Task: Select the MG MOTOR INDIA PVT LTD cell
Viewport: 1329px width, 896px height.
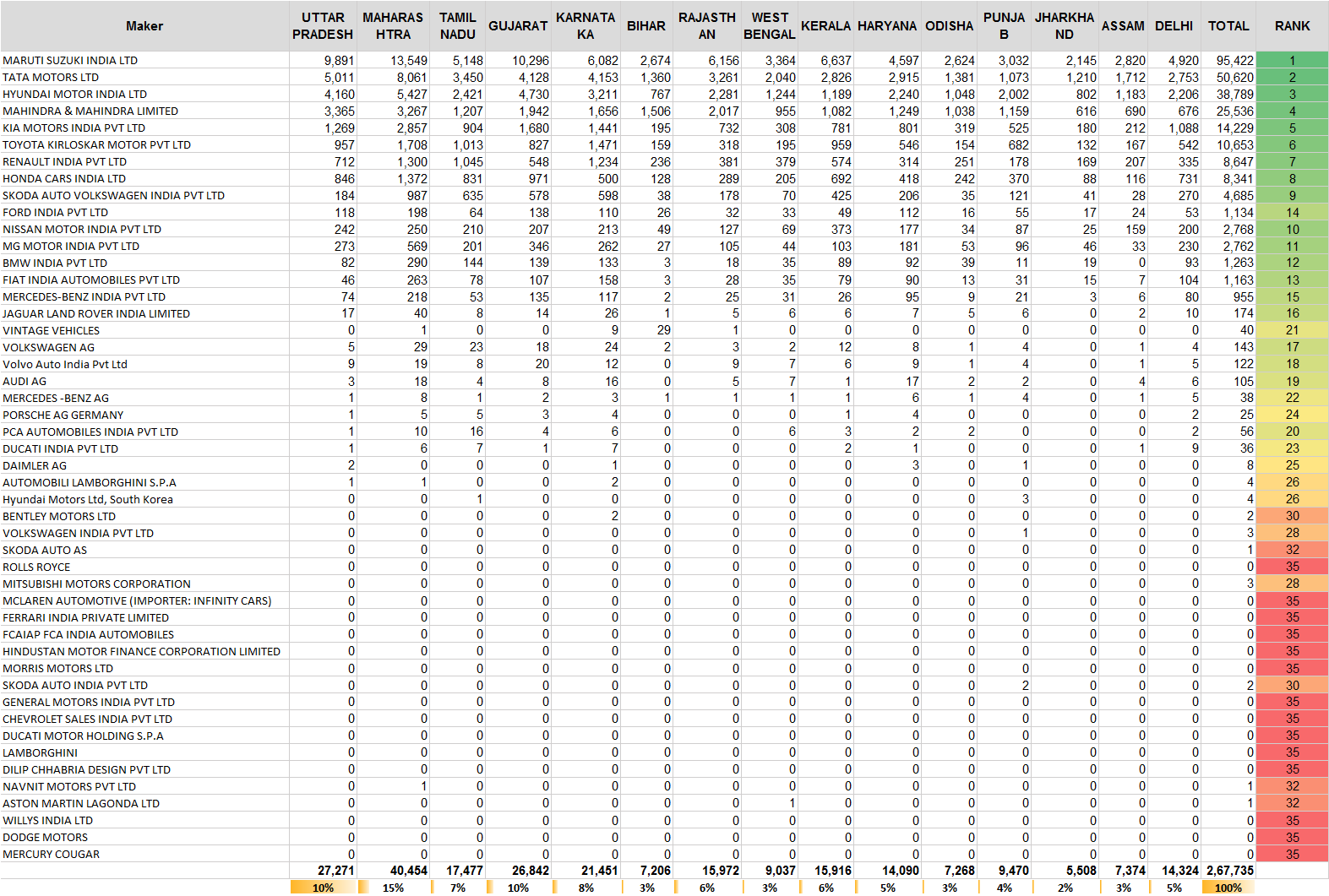Action: click(144, 246)
